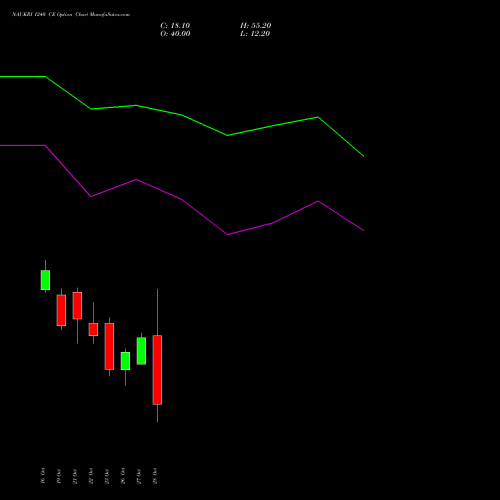Click the '27 Oct' date axis label
500x500 pixels.
pos(139,476)
